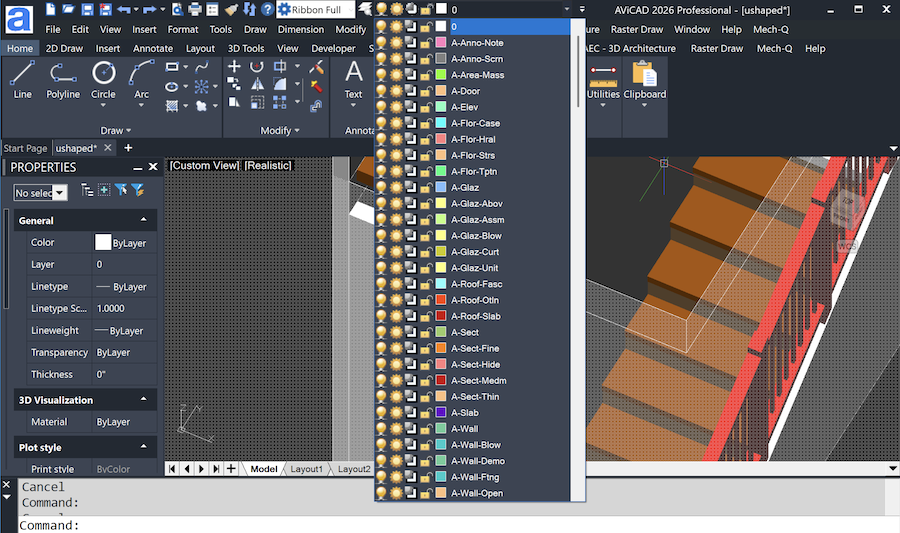Open the Utilities ribbon panel
900x533 pixels.
(x=603, y=85)
